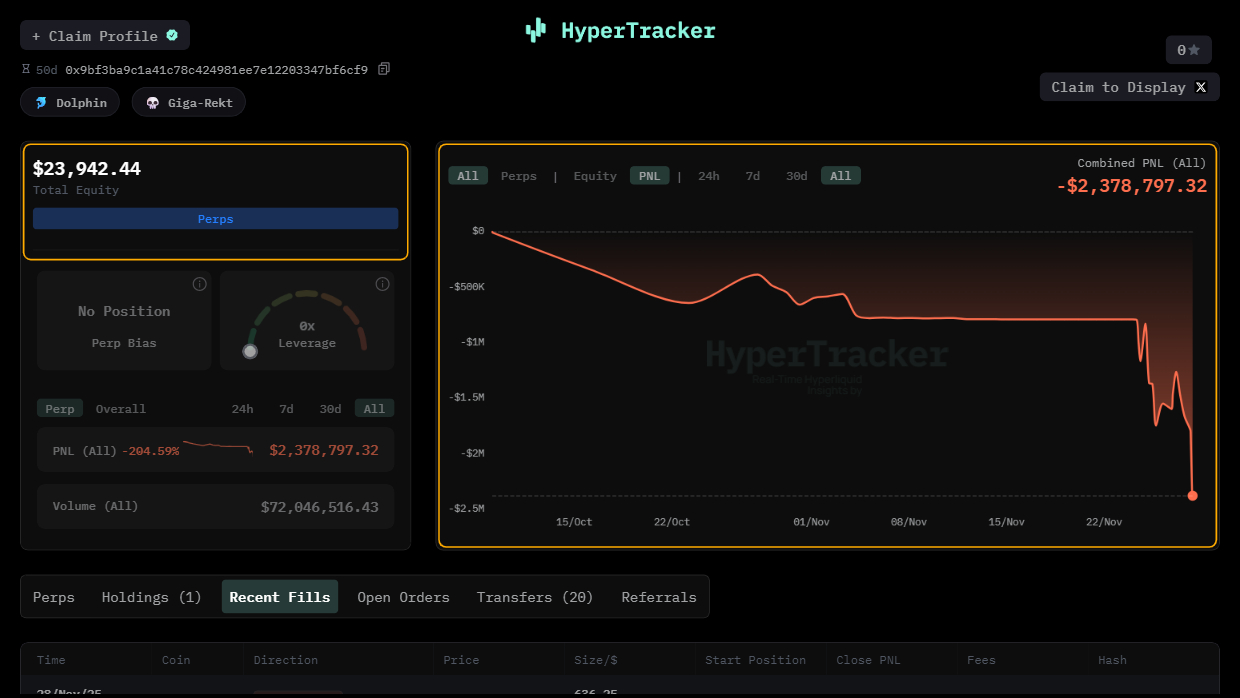The width and height of the screenshot is (1240, 698).
Task: Click the Claim Profile button
Action: [x=105, y=36]
